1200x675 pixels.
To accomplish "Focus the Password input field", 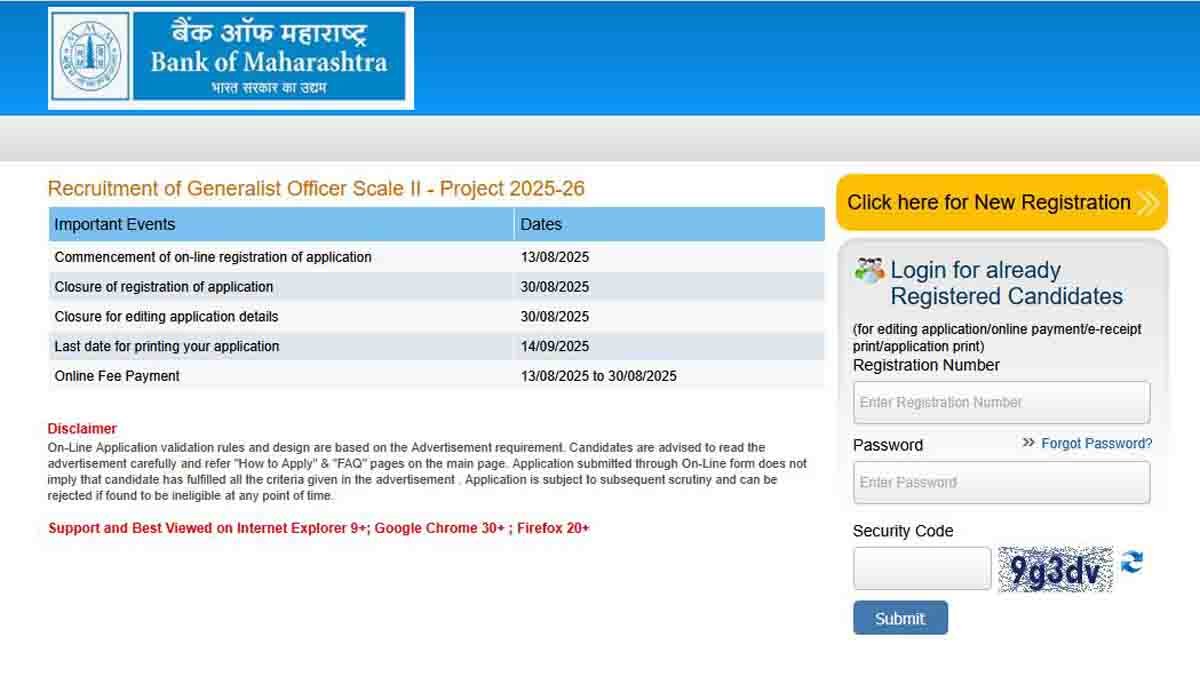I will pos(1001,482).
